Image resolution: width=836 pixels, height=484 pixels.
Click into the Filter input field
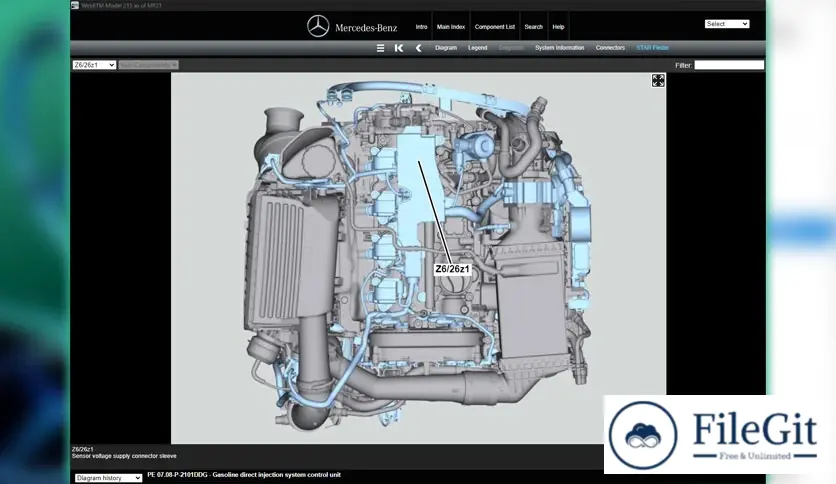729,65
